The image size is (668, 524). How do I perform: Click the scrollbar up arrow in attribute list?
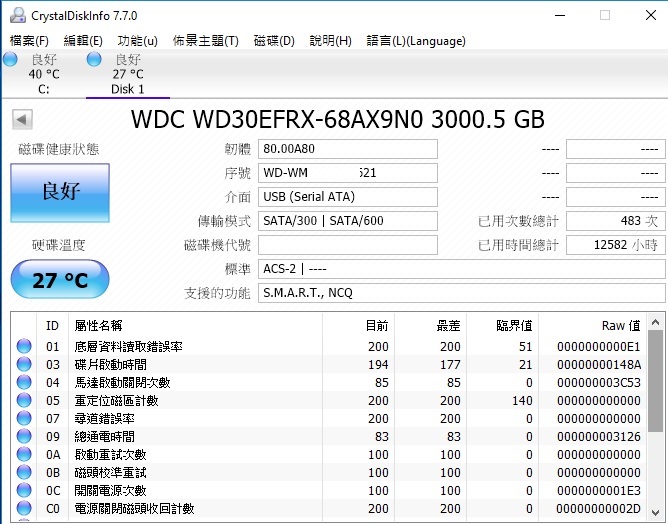pos(656,322)
